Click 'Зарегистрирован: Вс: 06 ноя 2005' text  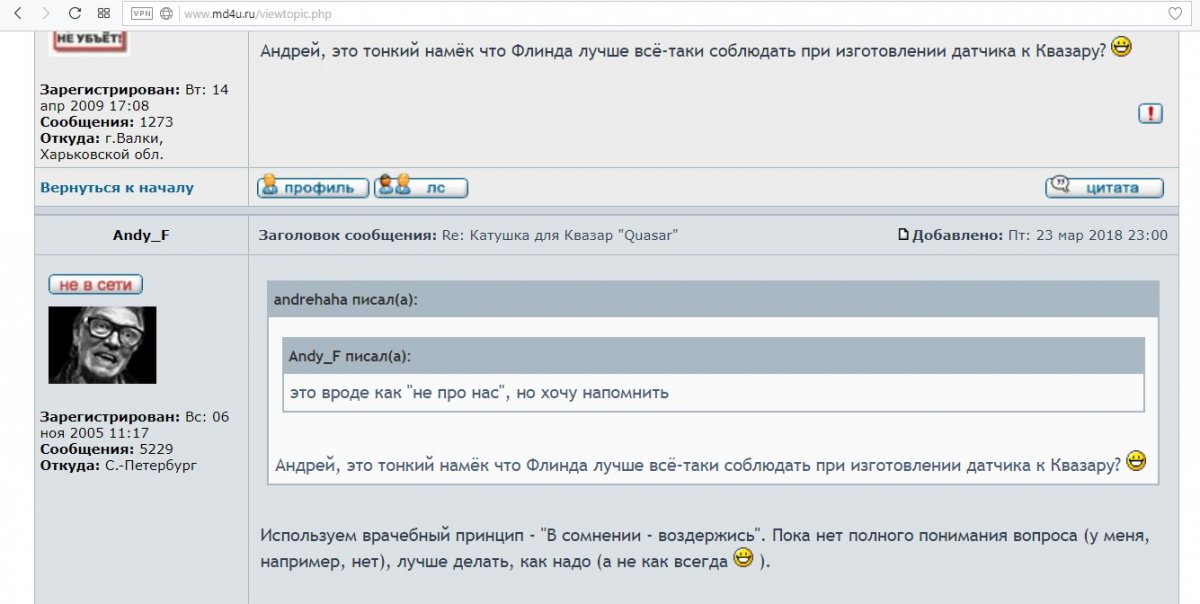pyautogui.click(x=135, y=425)
